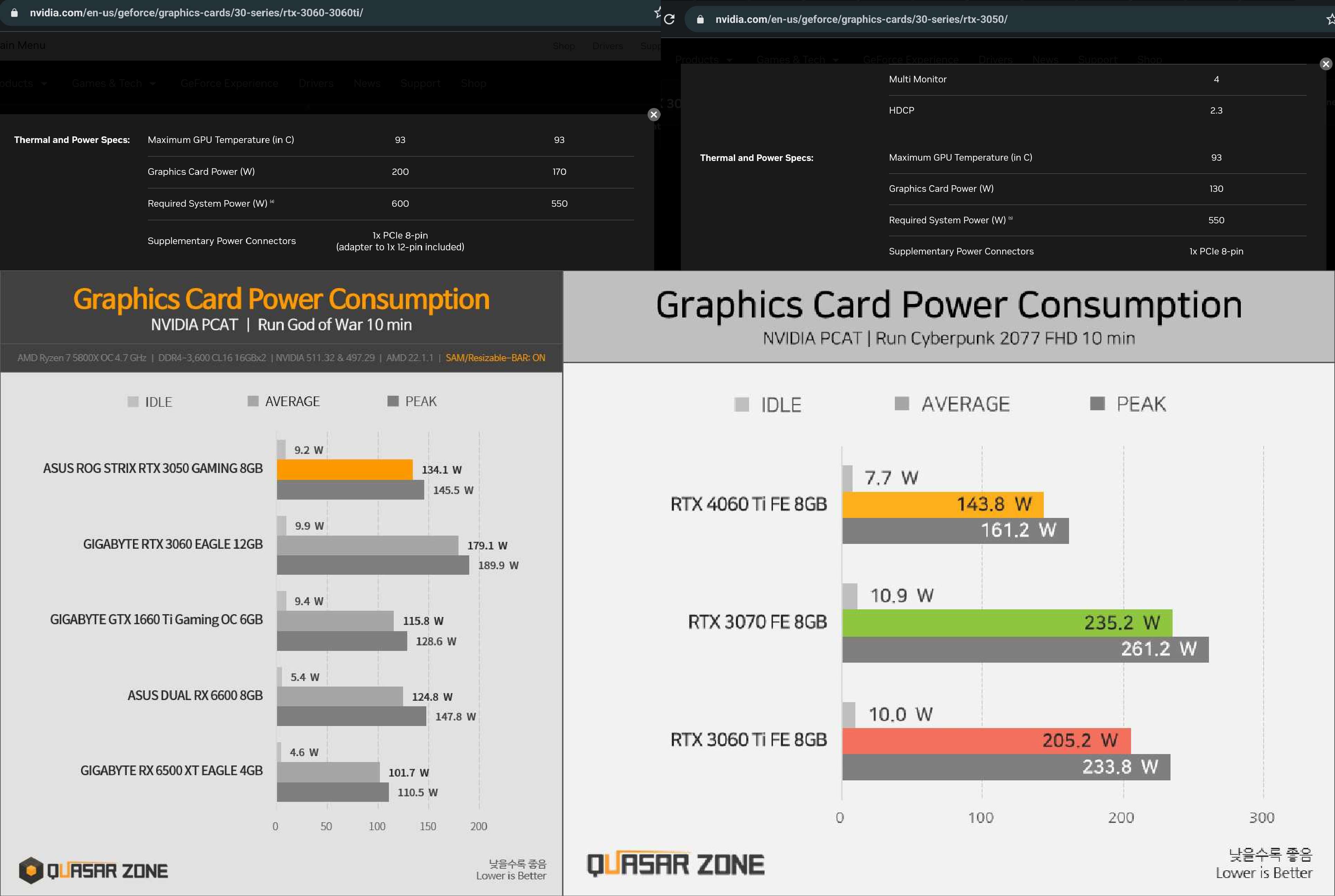Click 'NVIDIA PCAT | Run Cyberpunk 2077 FHD 10 min'

tap(949, 338)
